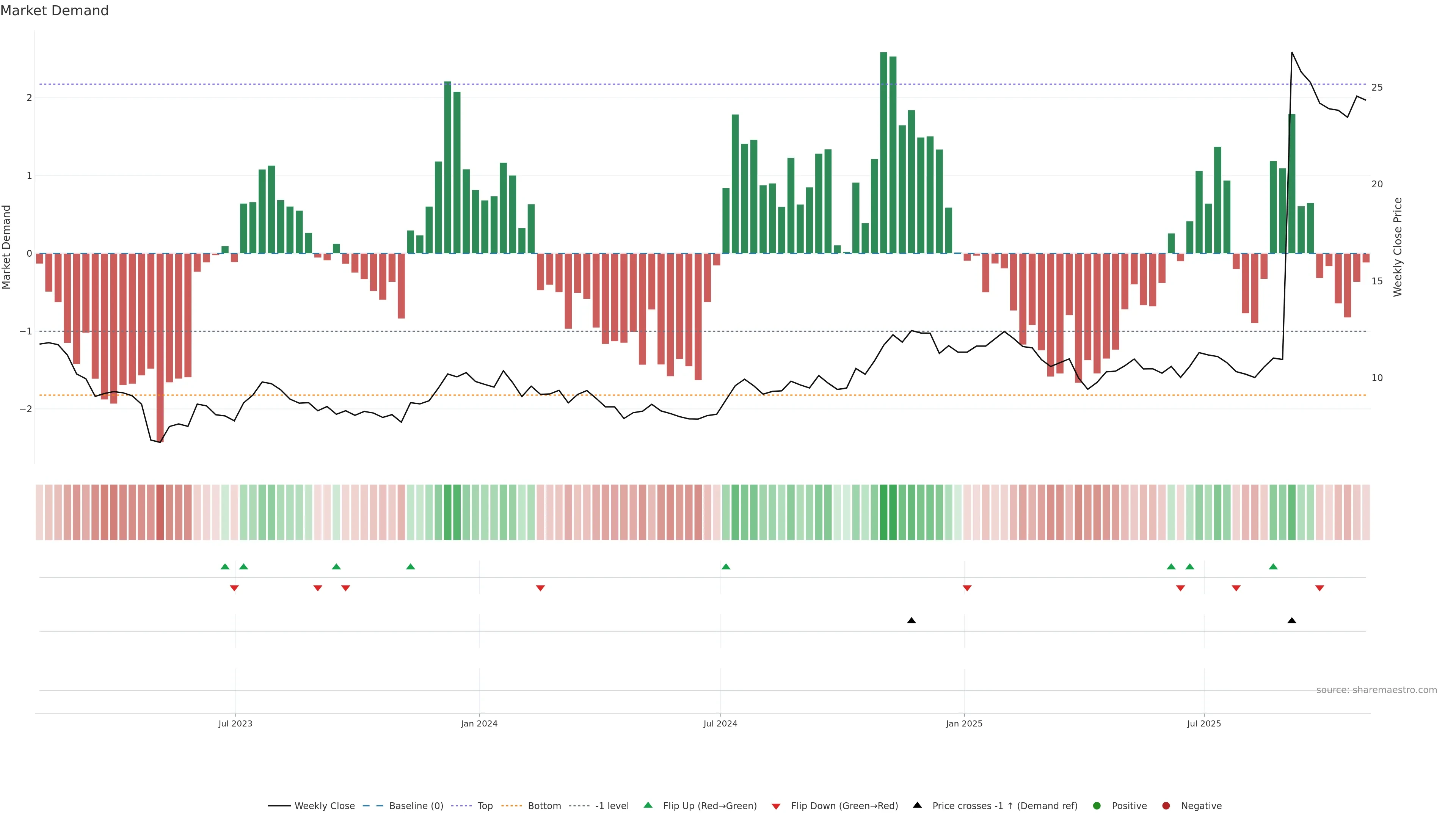
Task: Click the Jan 2024 x-axis label
Action: pos(479,723)
